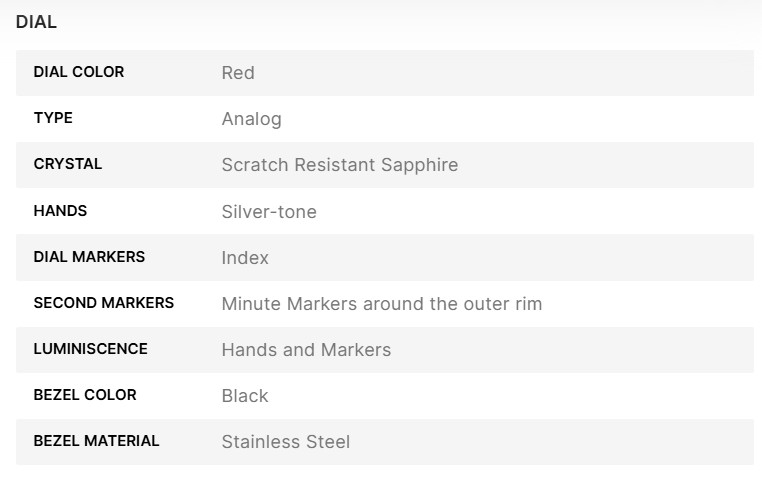
Task: Select the DIAL MARKERS label
Action: (89, 256)
